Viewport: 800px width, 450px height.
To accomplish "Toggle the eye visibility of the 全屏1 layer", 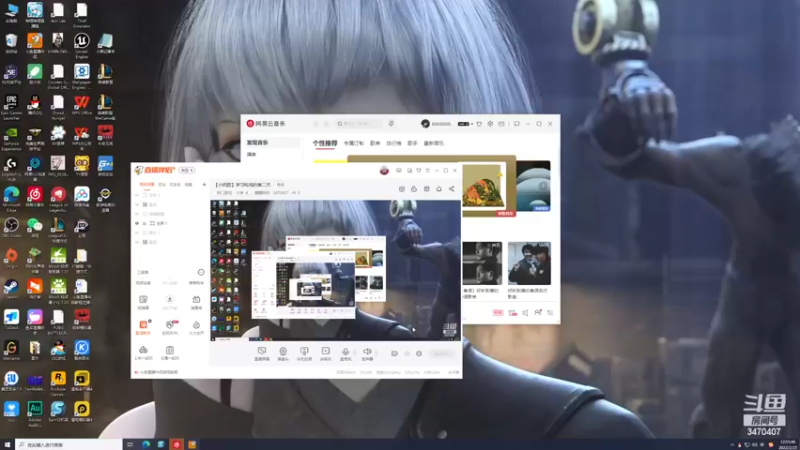I will [x=137, y=223].
